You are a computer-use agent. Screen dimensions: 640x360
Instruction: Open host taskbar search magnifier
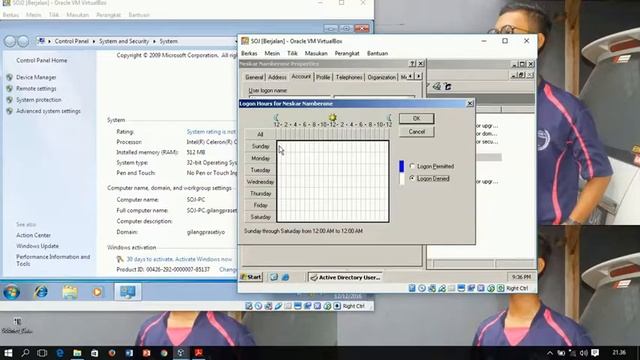tap(25, 353)
